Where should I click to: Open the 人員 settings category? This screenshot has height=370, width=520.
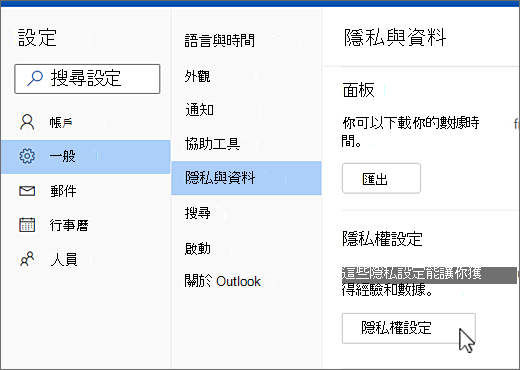coord(85,259)
